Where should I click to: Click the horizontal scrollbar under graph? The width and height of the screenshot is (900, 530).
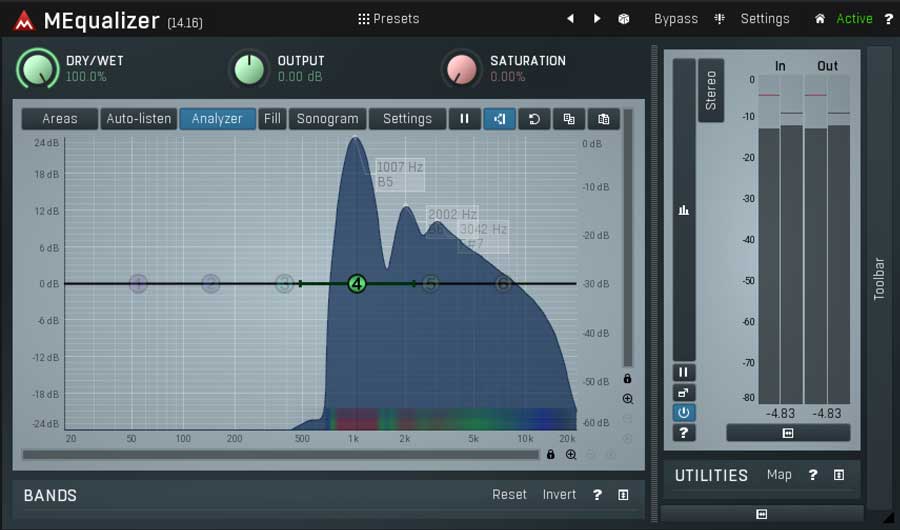[x=280, y=455]
